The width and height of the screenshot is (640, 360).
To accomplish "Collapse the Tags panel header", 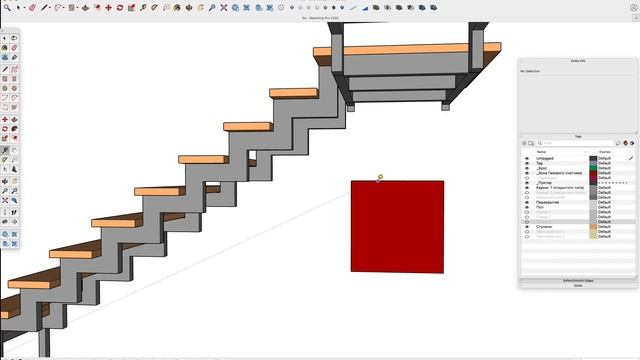I will 578,137.
